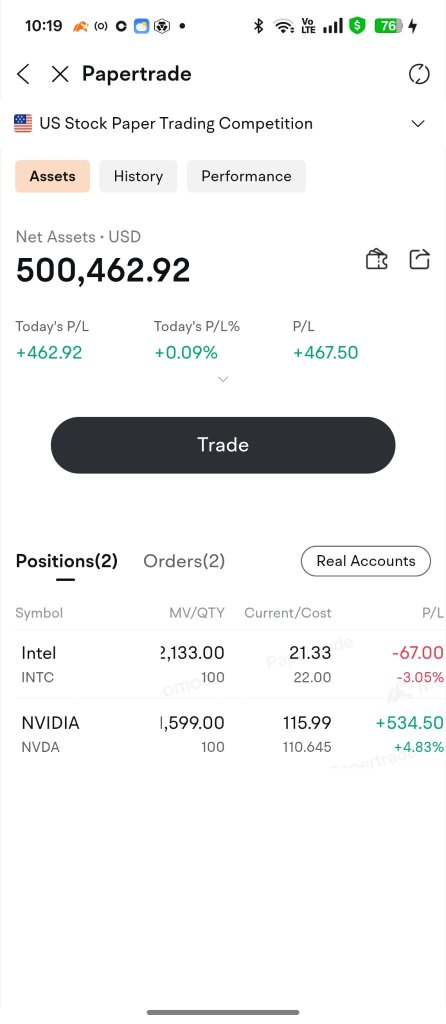
Task: Show the Orders(2) list
Action: (x=184, y=561)
